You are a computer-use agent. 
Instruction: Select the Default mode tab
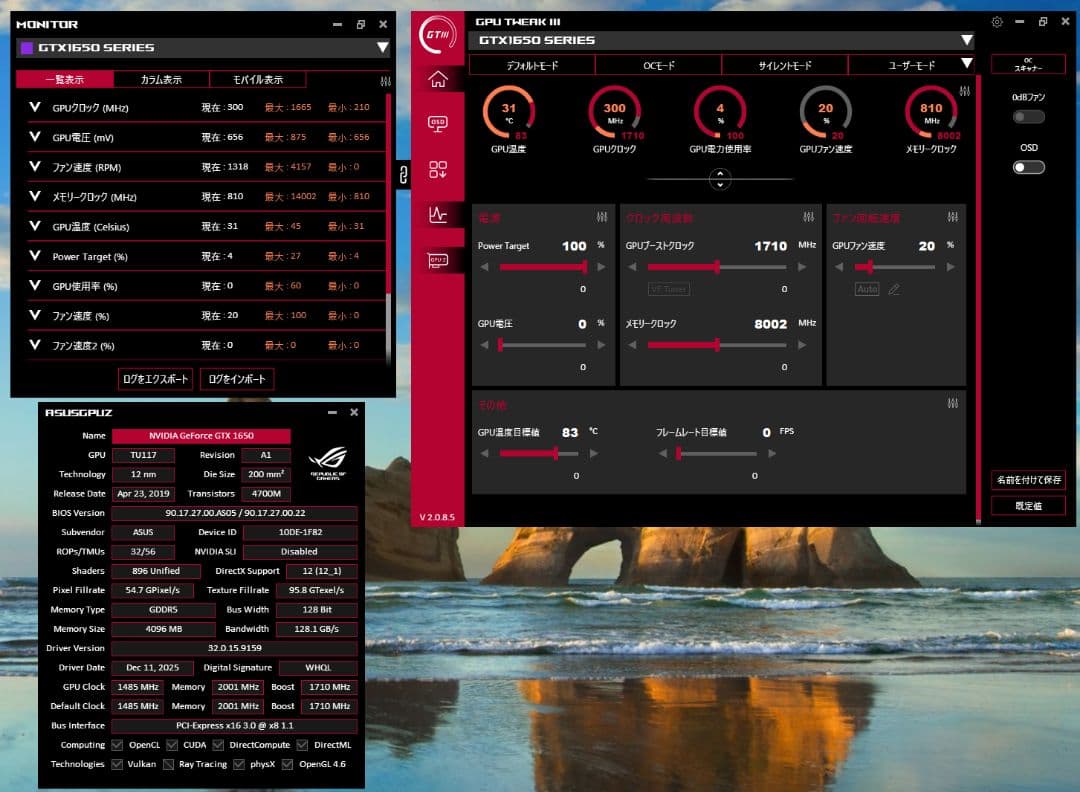pyautogui.click(x=532, y=65)
